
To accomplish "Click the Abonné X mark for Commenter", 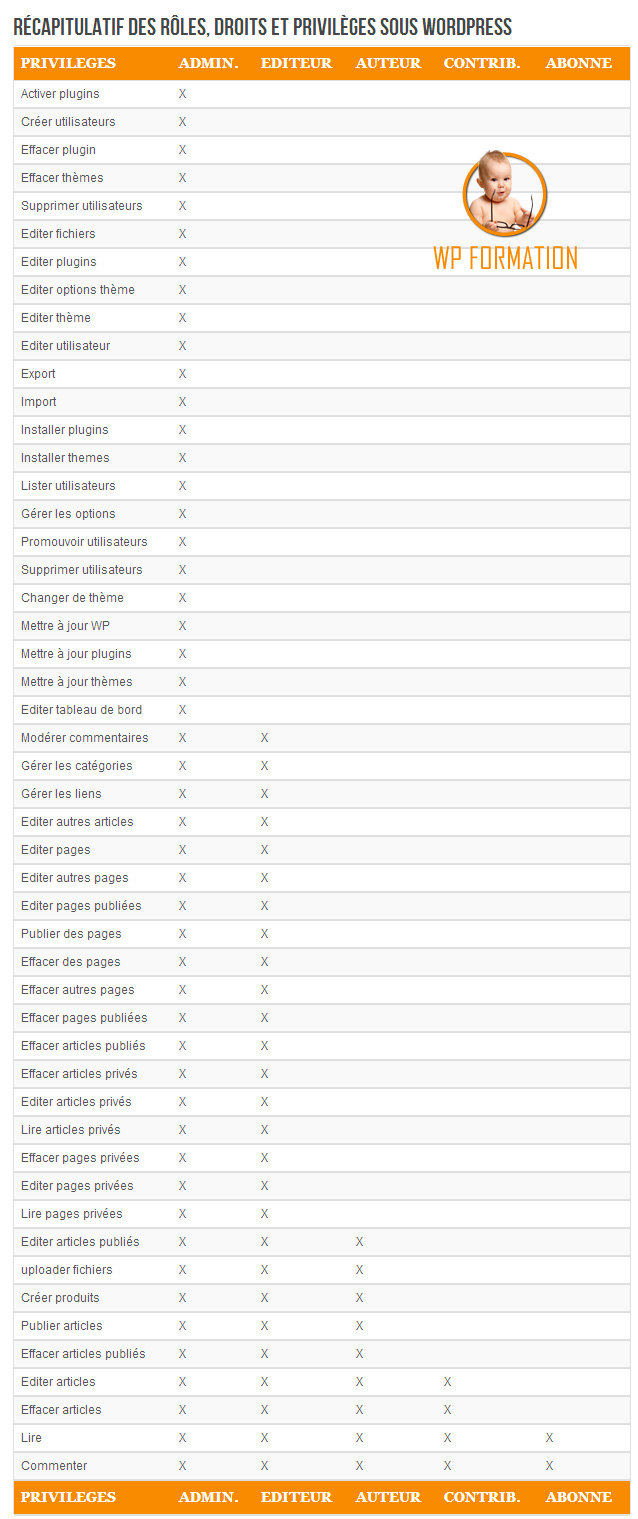I will tap(549, 1466).
